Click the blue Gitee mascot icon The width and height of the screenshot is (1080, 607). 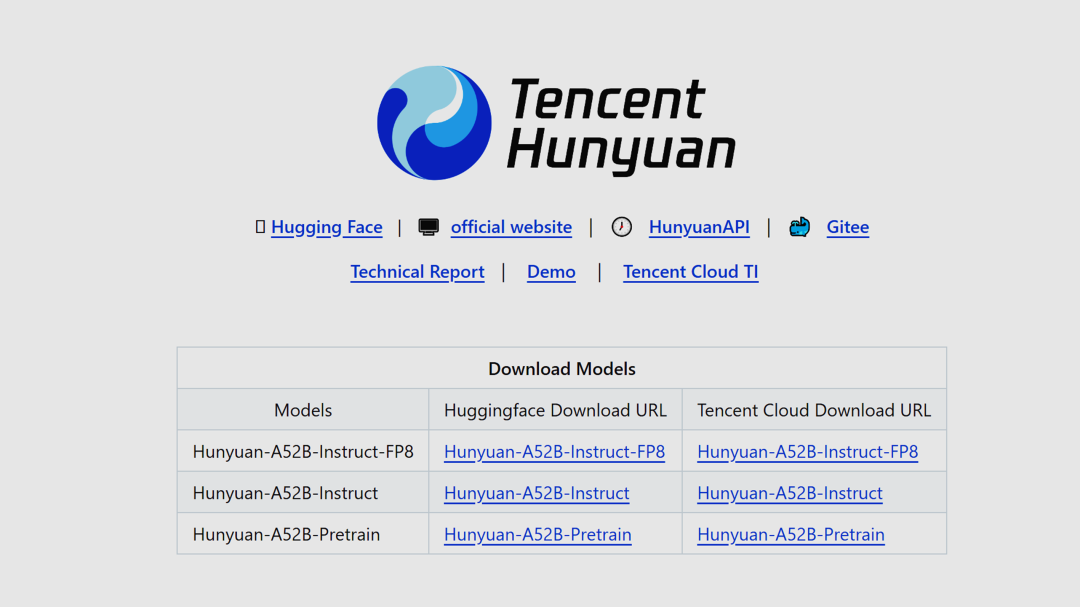point(800,227)
